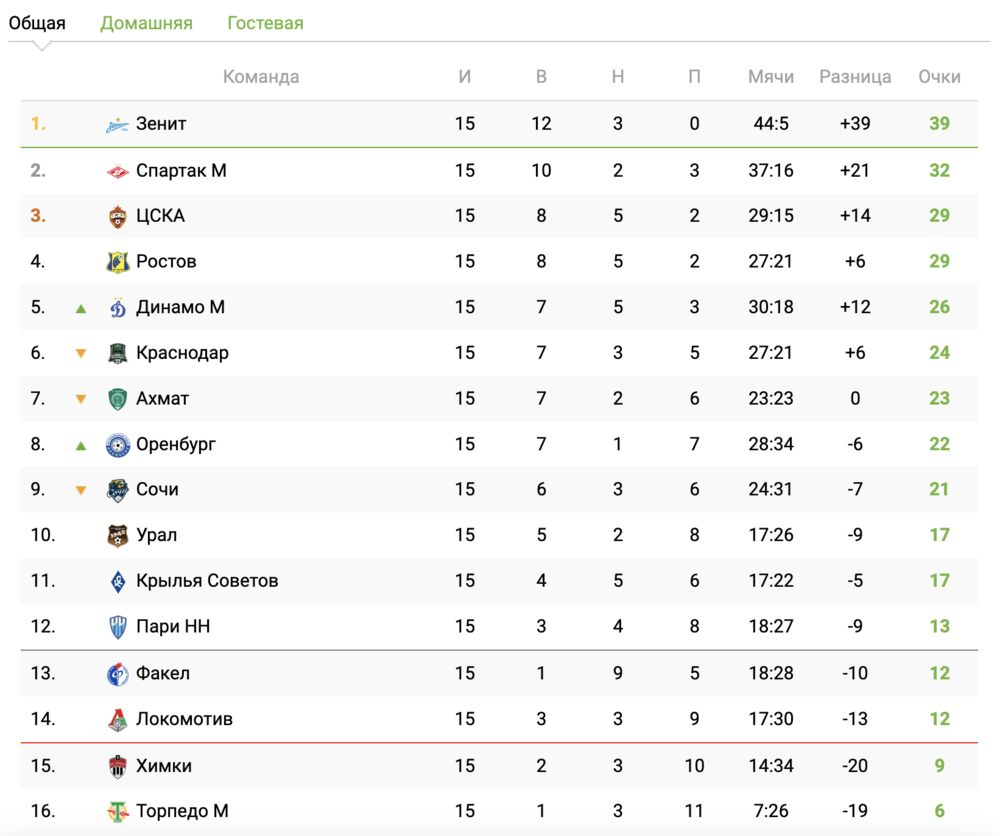This screenshot has height=836, width=1000.
Task: Click the Fakel club logo icon
Action: click(118, 674)
